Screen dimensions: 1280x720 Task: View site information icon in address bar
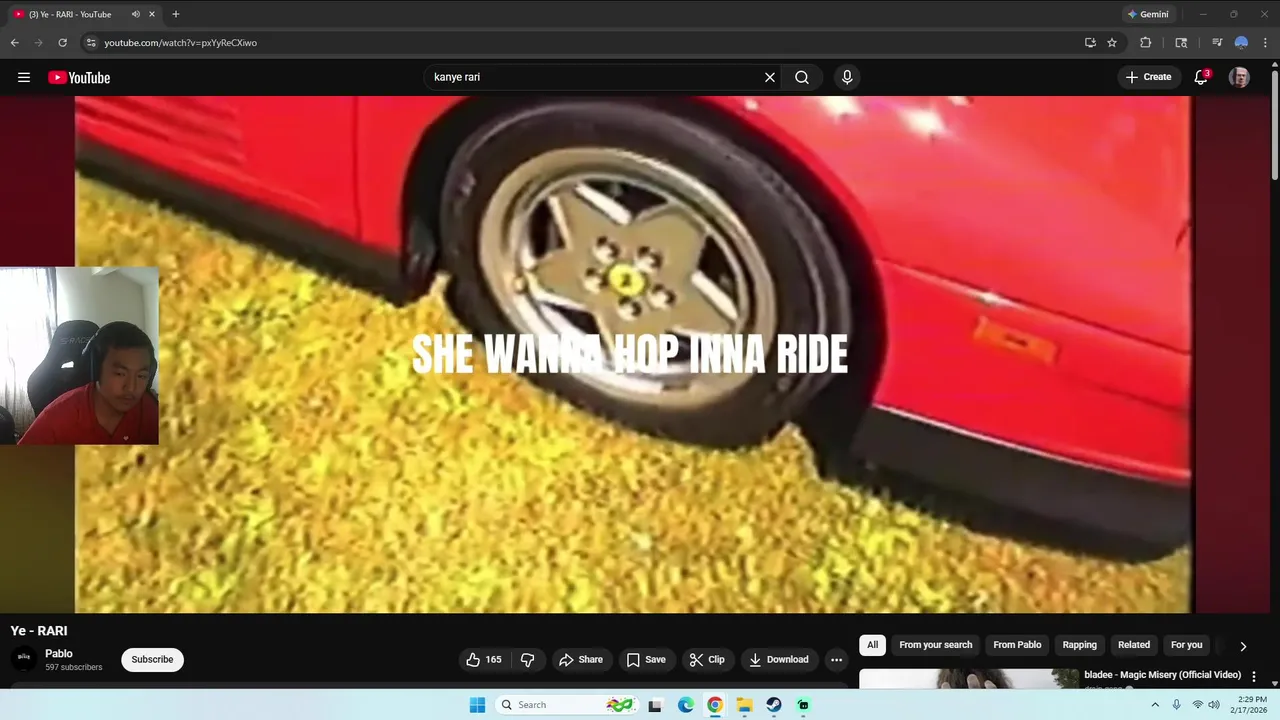91,42
